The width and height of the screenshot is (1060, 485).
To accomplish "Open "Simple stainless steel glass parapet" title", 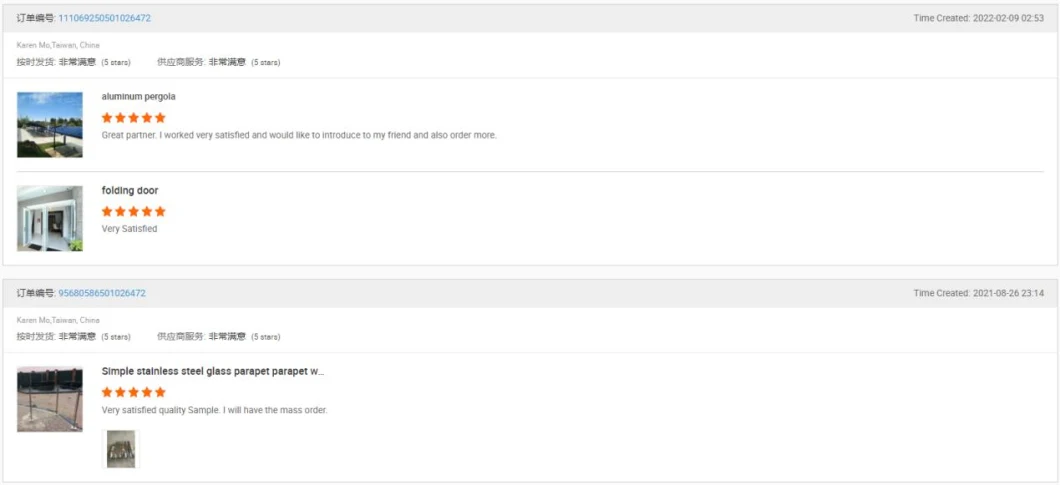I will pyautogui.click(x=212, y=371).
